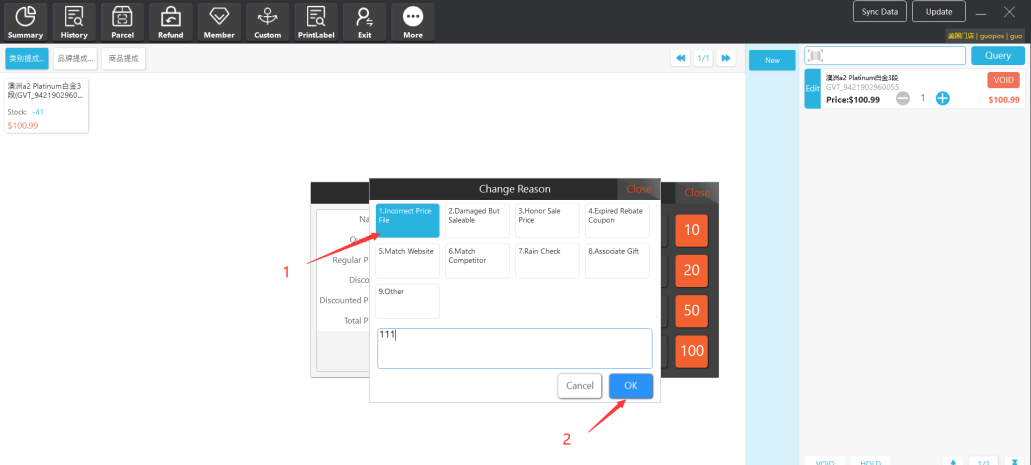Choose the '6.Match Competitor' reason

click(478, 260)
